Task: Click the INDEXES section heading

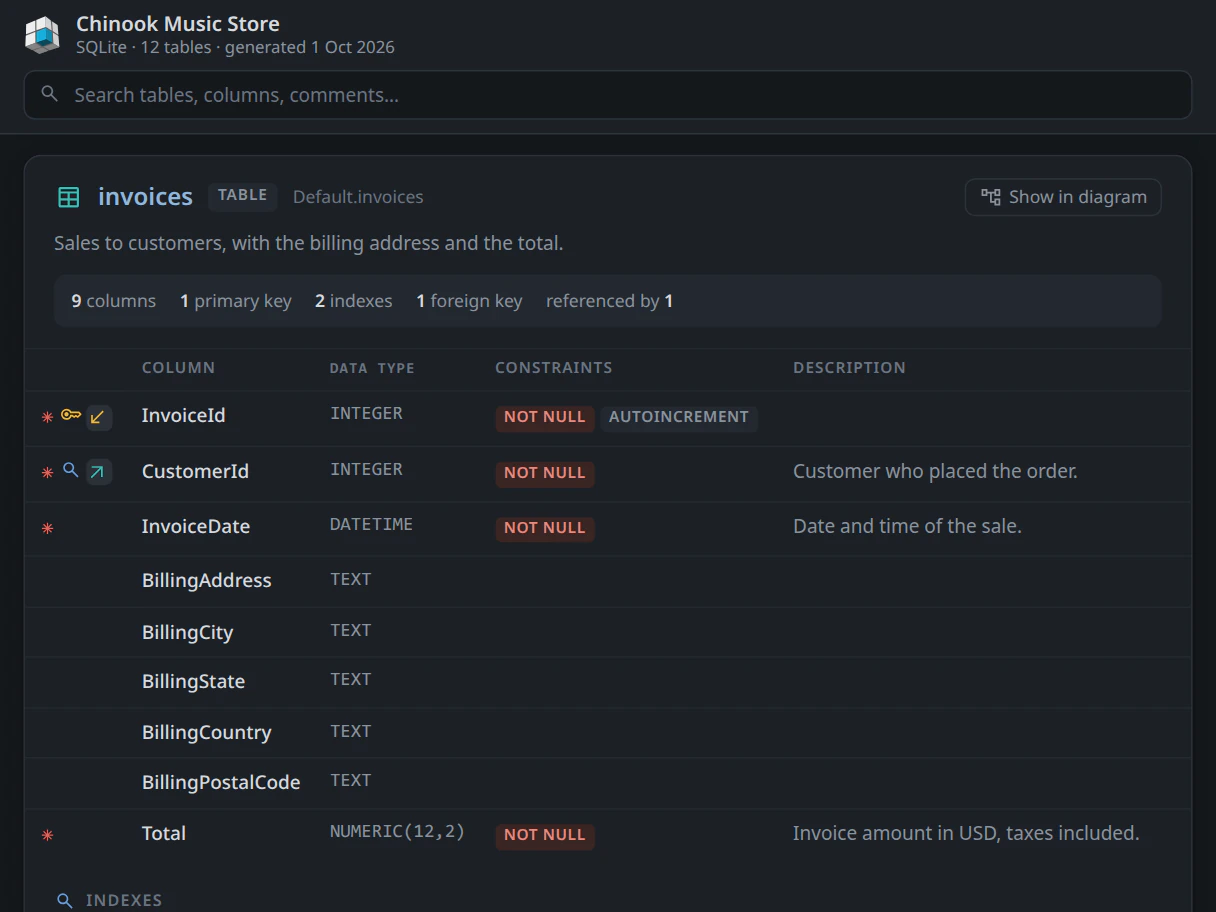Action: (124, 901)
